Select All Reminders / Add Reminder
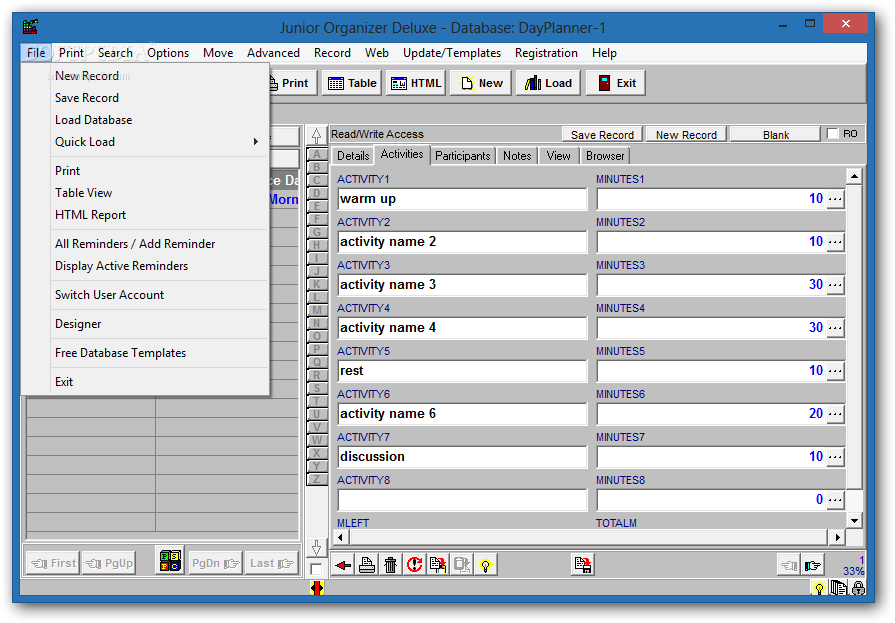 point(135,244)
